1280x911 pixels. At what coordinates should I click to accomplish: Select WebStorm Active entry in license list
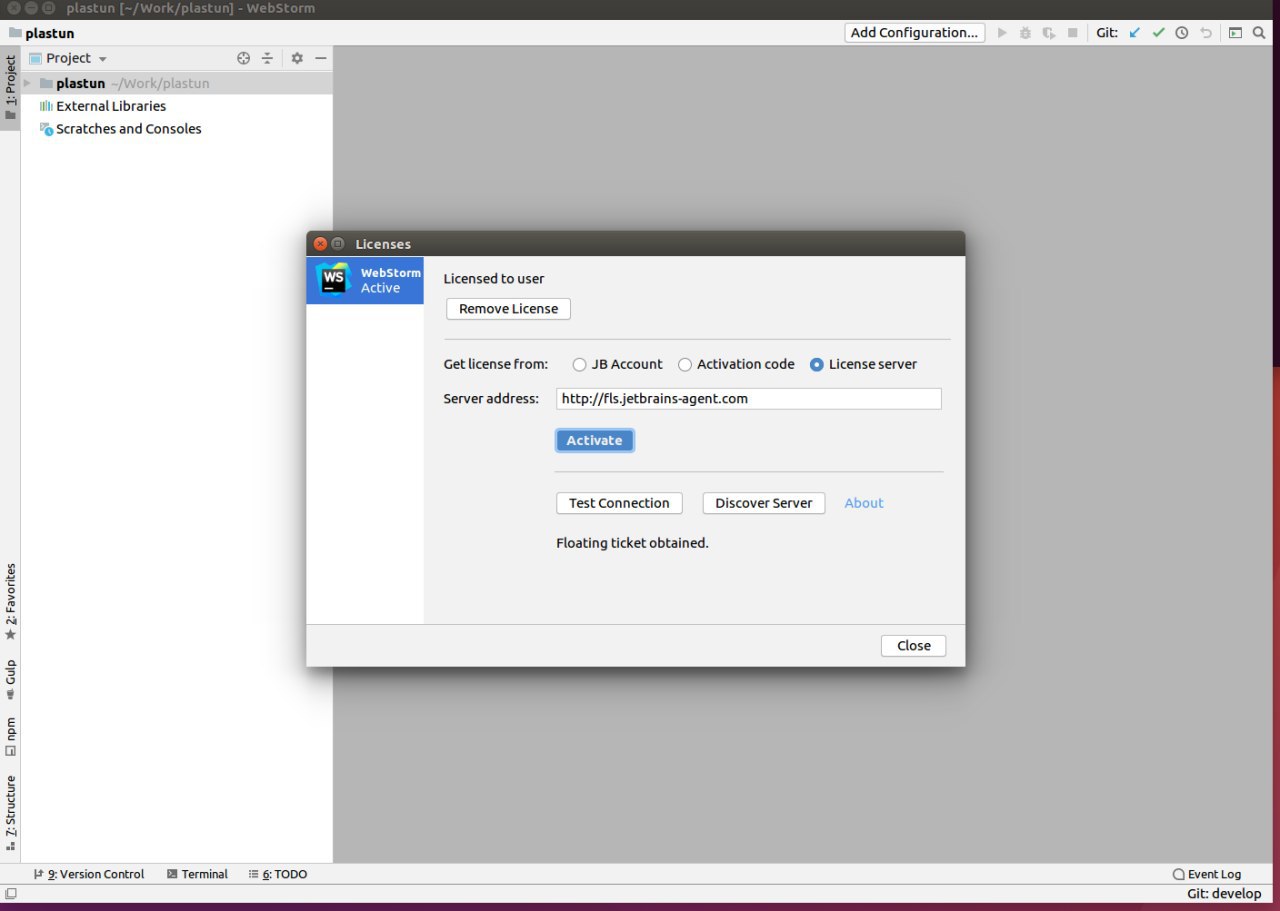click(x=365, y=280)
